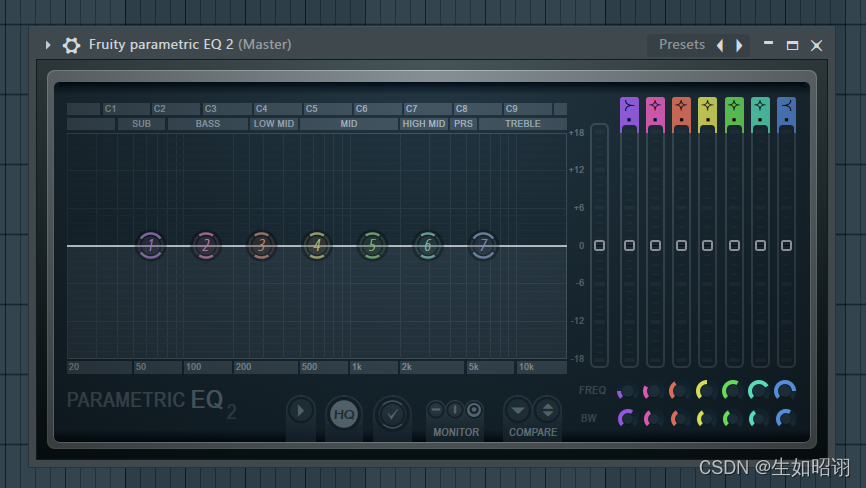Click green FREQ knob for band 5
The height and width of the screenshot is (488, 866).
(x=732, y=390)
